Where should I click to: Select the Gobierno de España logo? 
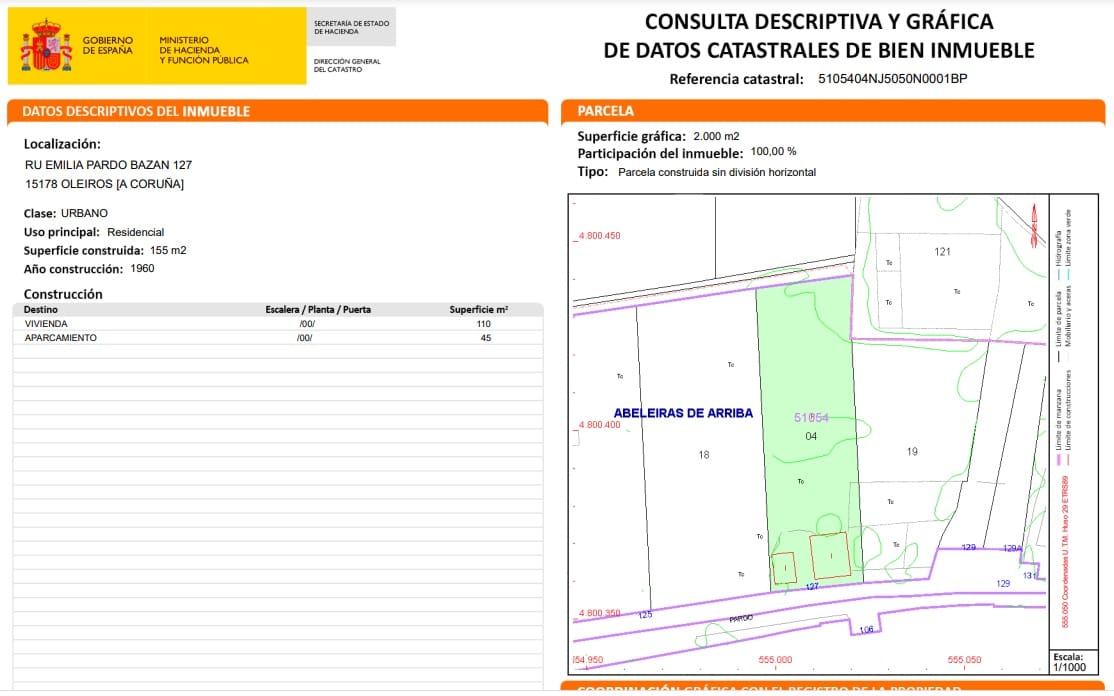pos(75,45)
